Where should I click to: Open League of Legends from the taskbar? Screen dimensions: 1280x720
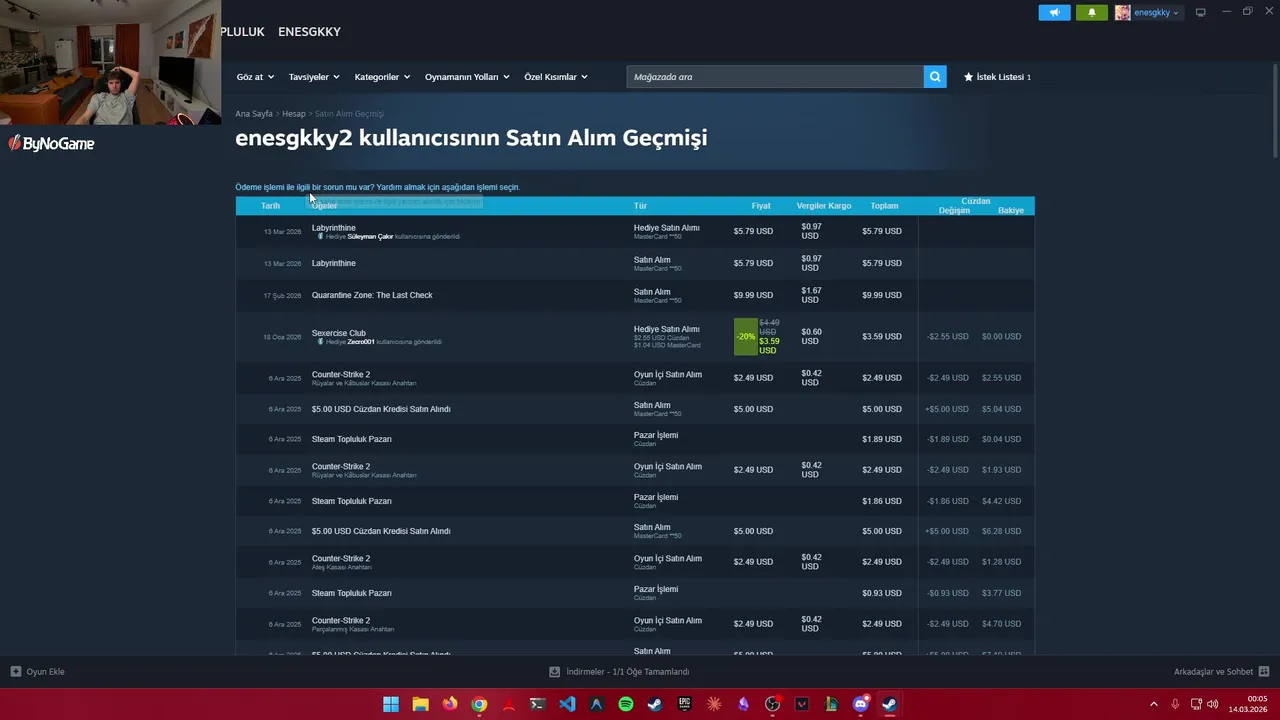pyautogui.click(x=831, y=704)
